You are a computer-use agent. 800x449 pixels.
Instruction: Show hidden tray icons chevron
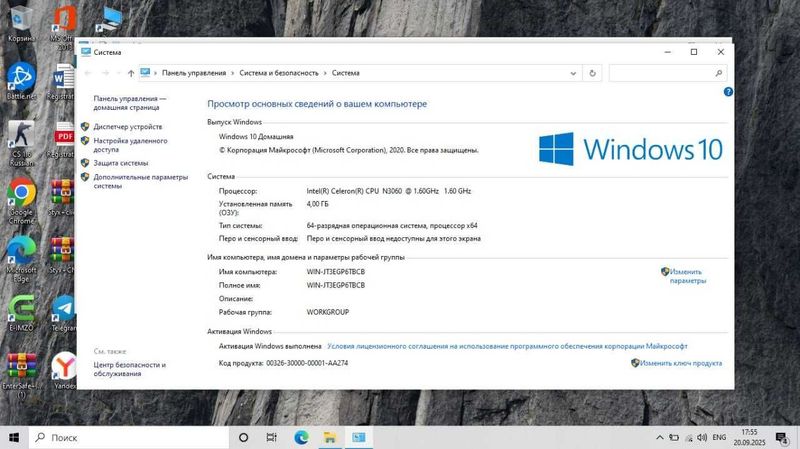tap(660, 438)
